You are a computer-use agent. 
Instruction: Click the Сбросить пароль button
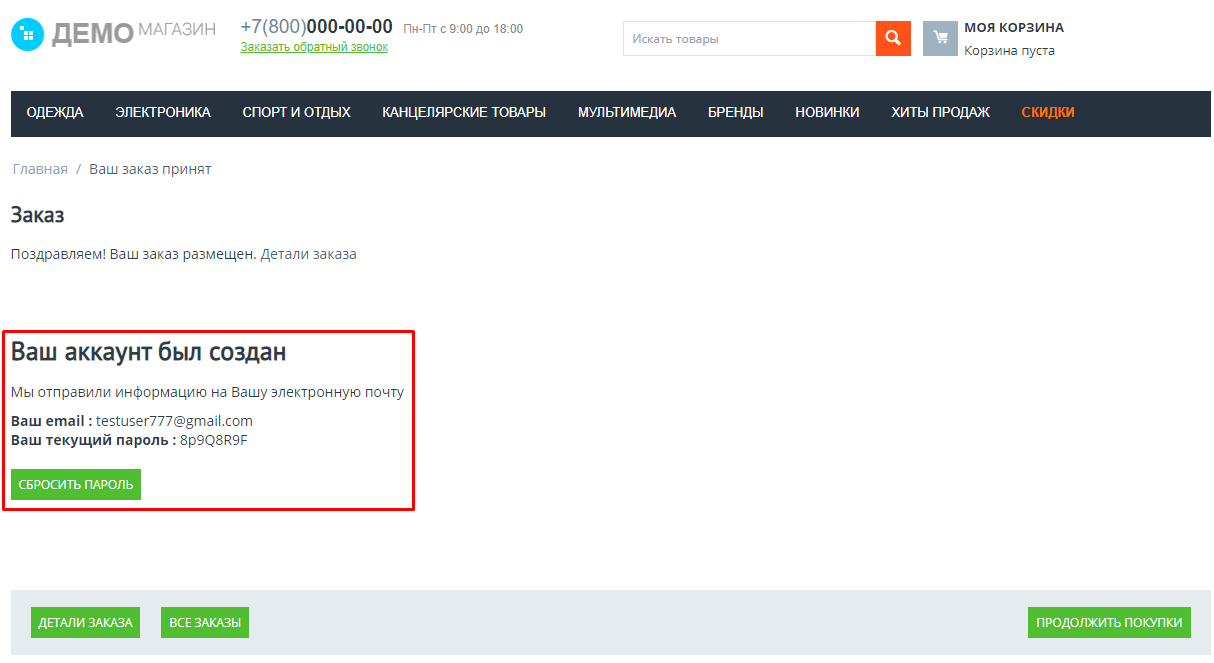(x=76, y=484)
